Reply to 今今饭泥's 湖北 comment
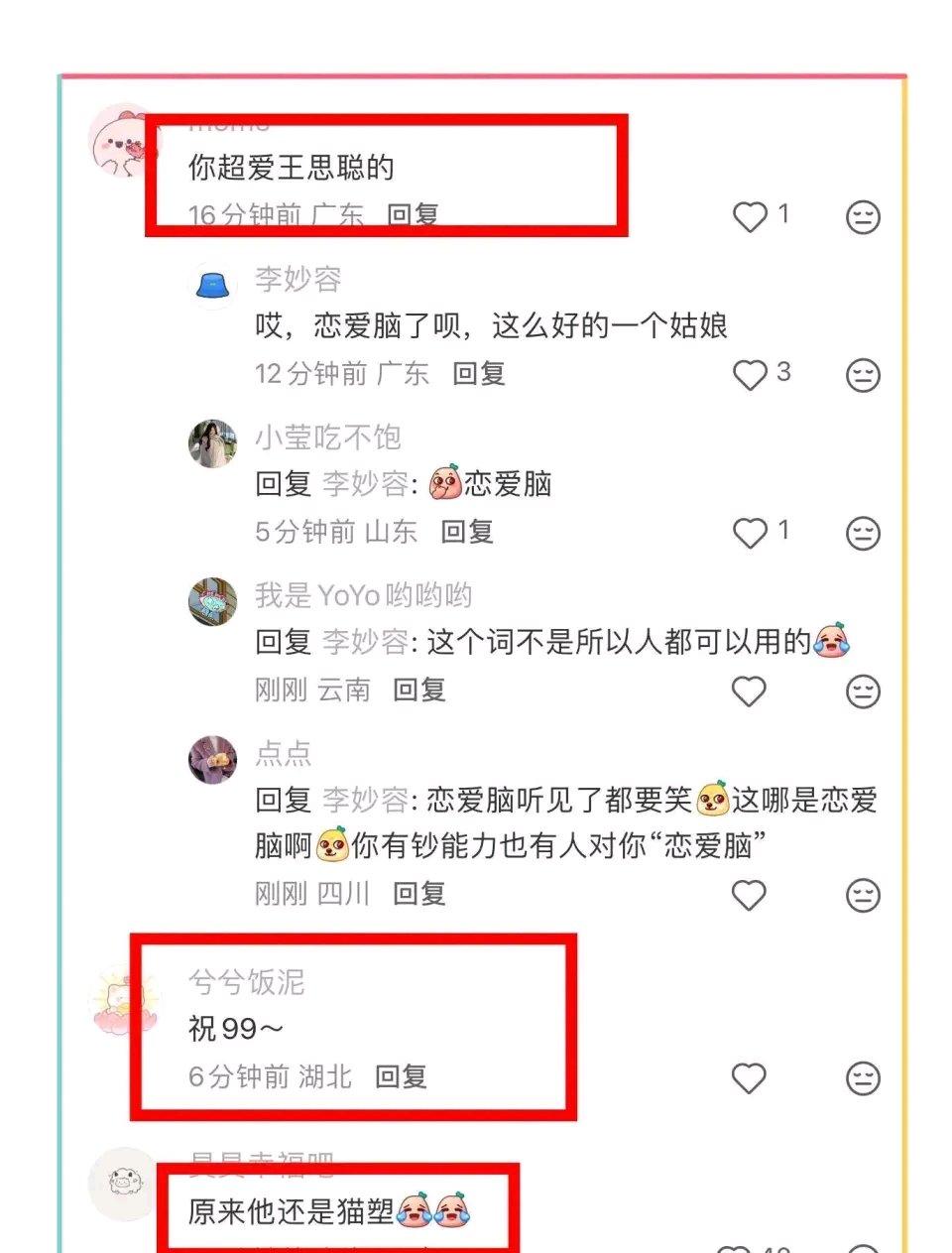This screenshot has height=1253, width=952. [x=401, y=1076]
